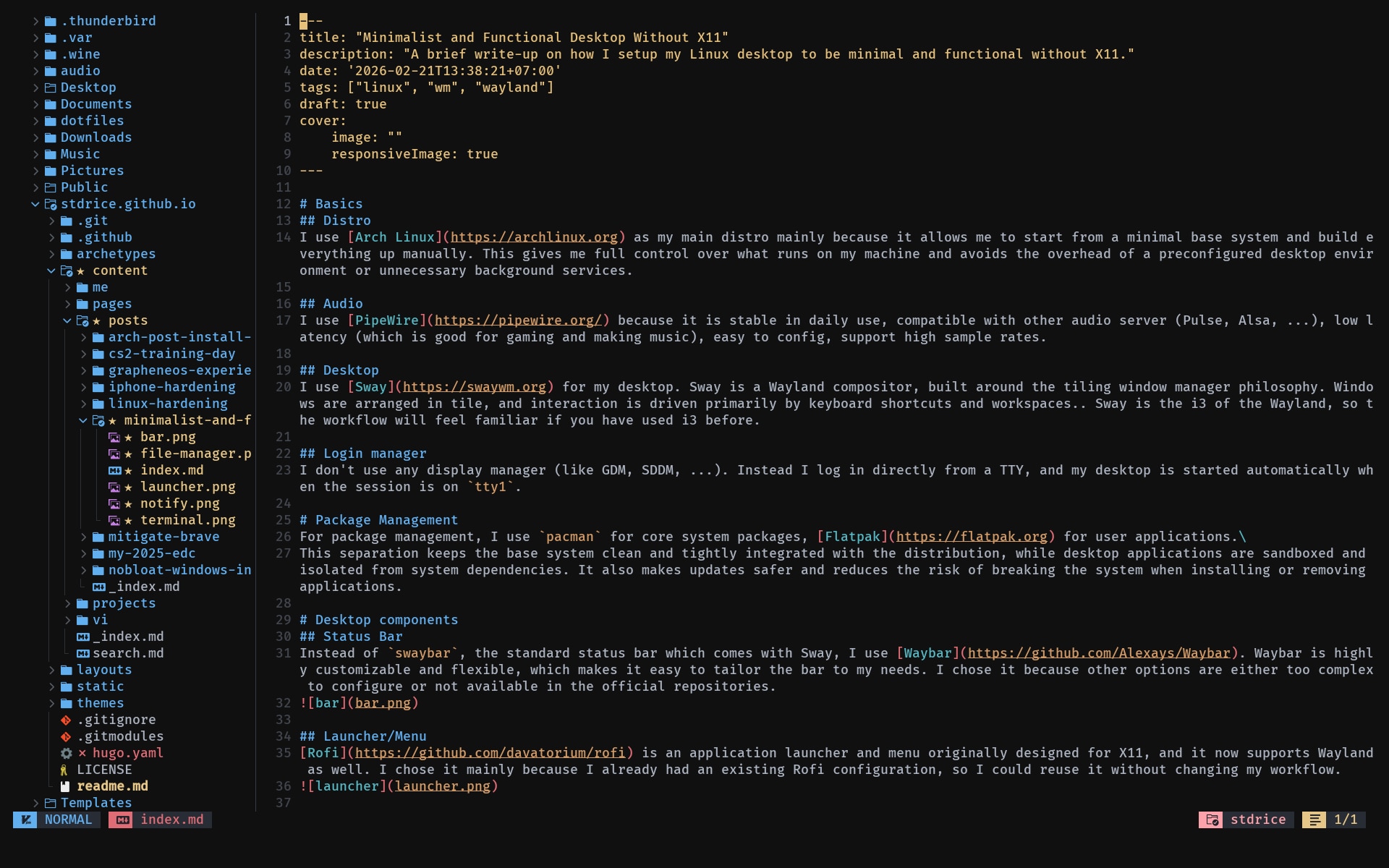Image resolution: width=1389 pixels, height=868 pixels.
Task: Open launcher.png in the file tree
Action: tap(187, 487)
